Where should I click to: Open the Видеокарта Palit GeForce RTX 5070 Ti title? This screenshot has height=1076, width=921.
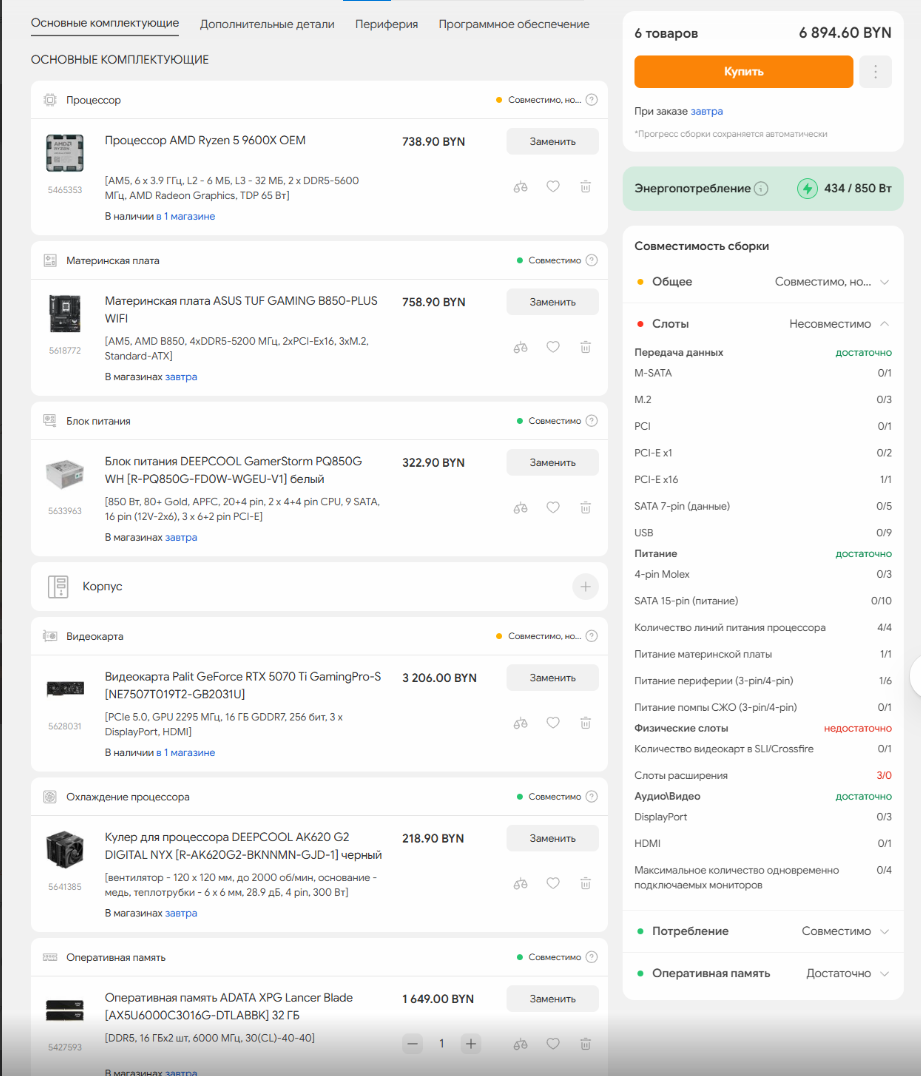coord(243,686)
